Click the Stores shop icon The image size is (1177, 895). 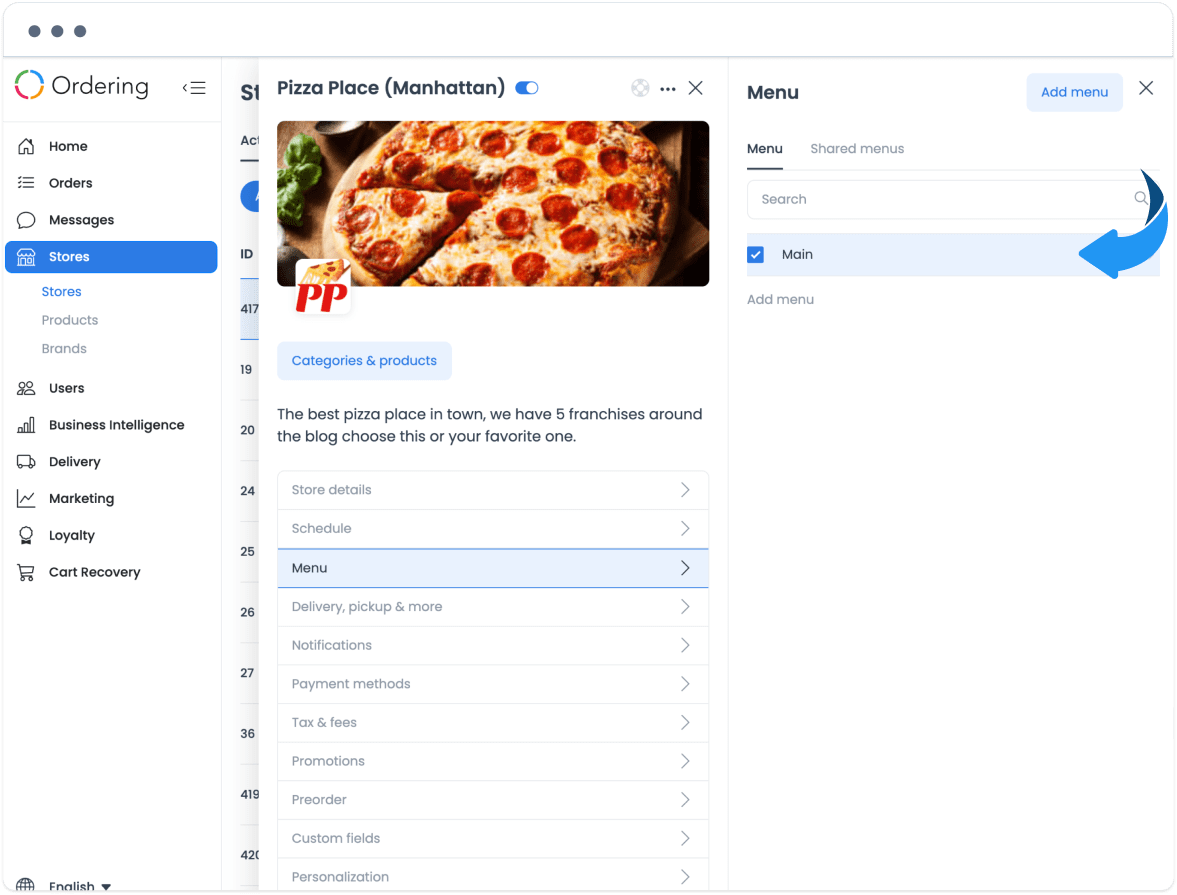tap(26, 257)
